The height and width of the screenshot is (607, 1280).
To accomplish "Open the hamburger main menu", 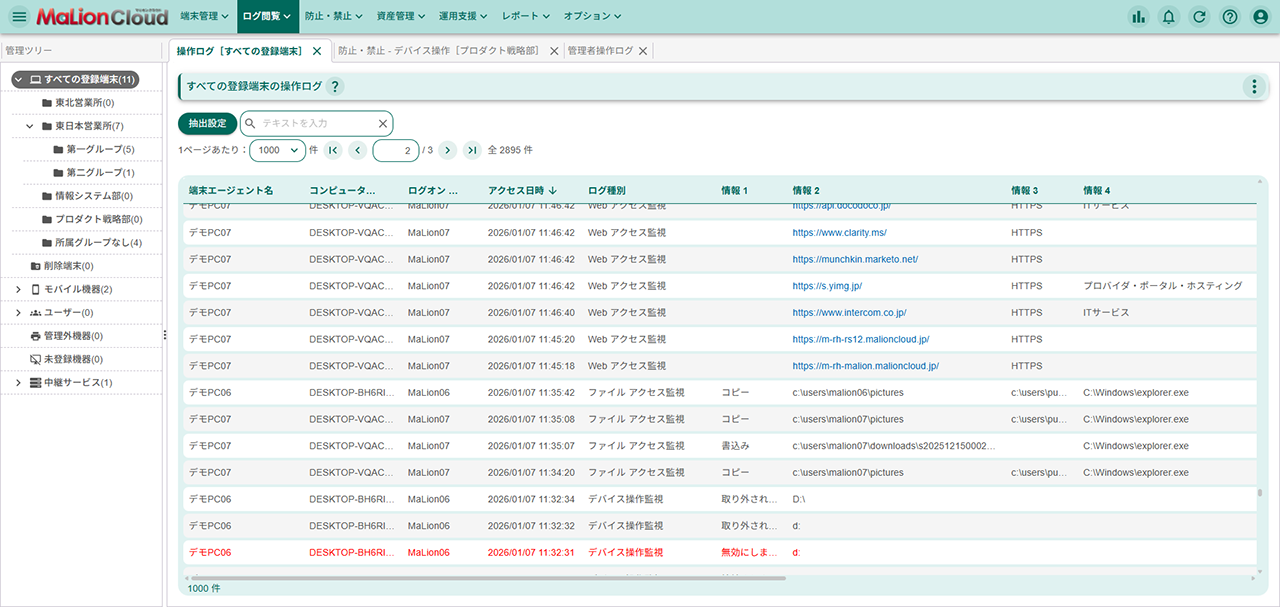I will pos(19,16).
